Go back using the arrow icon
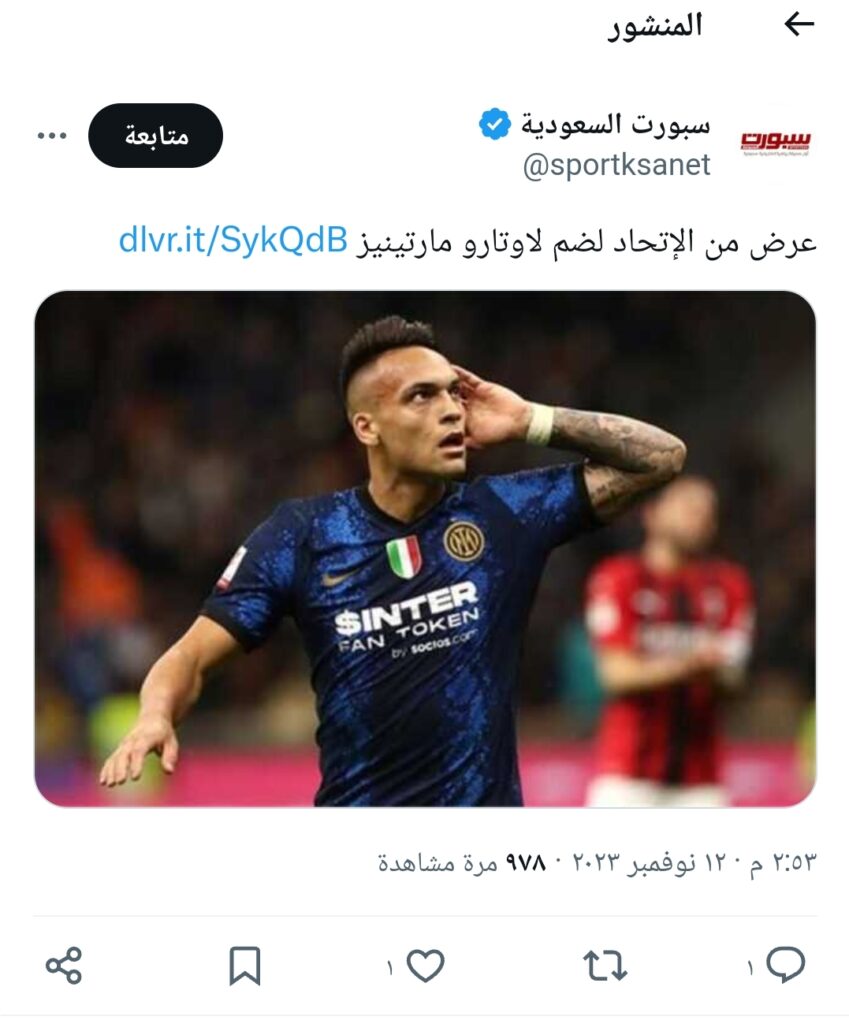849x1024 pixels. click(799, 25)
